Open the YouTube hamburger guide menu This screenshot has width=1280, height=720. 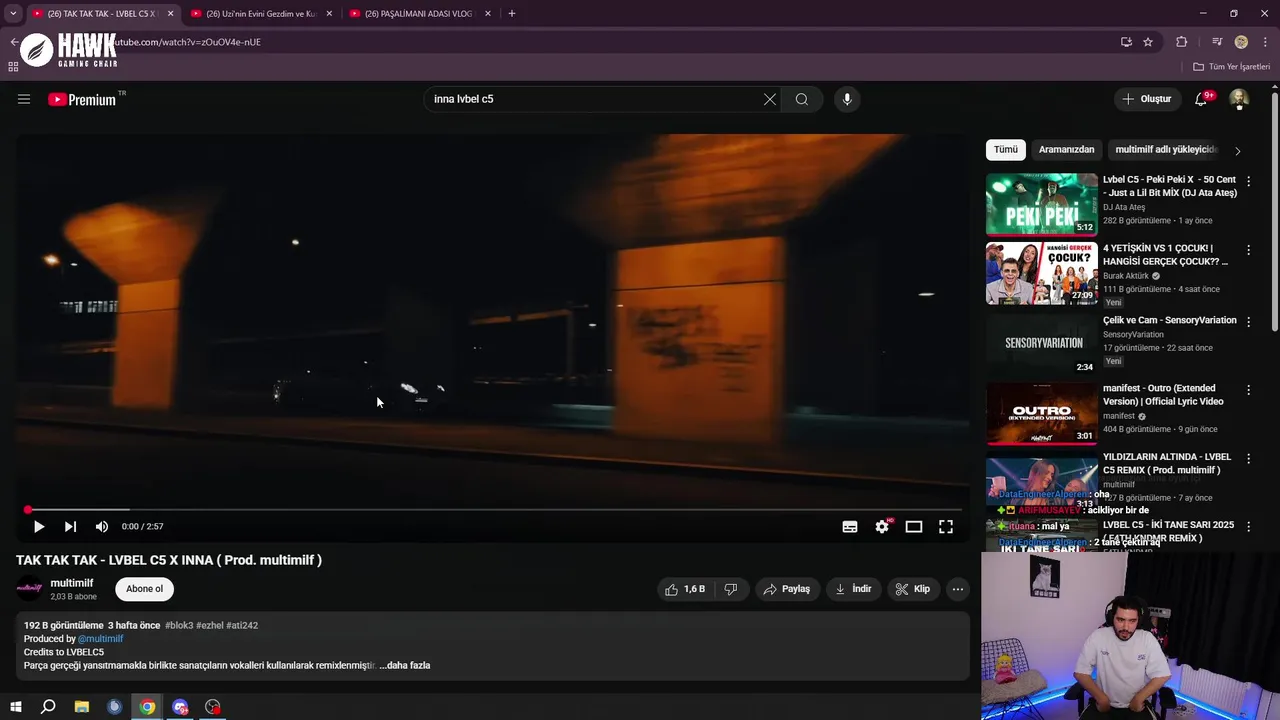click(x=24, y=99)
